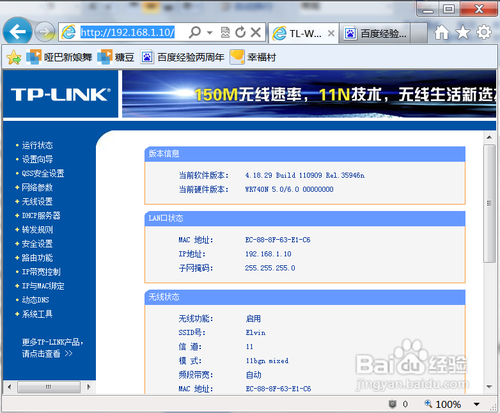
Task: Click the stop loading X icon
Action: (x=256, y=32)
